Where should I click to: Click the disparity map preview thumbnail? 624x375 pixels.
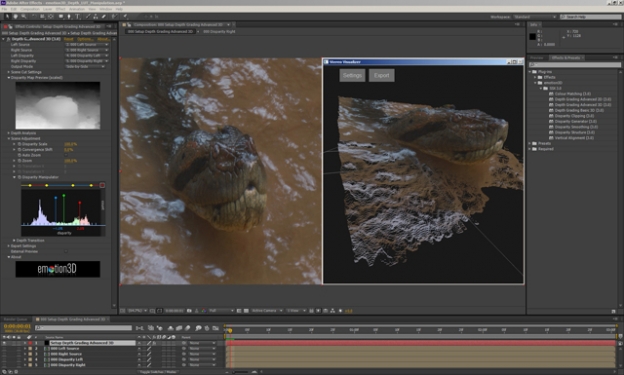pos(58,105)
